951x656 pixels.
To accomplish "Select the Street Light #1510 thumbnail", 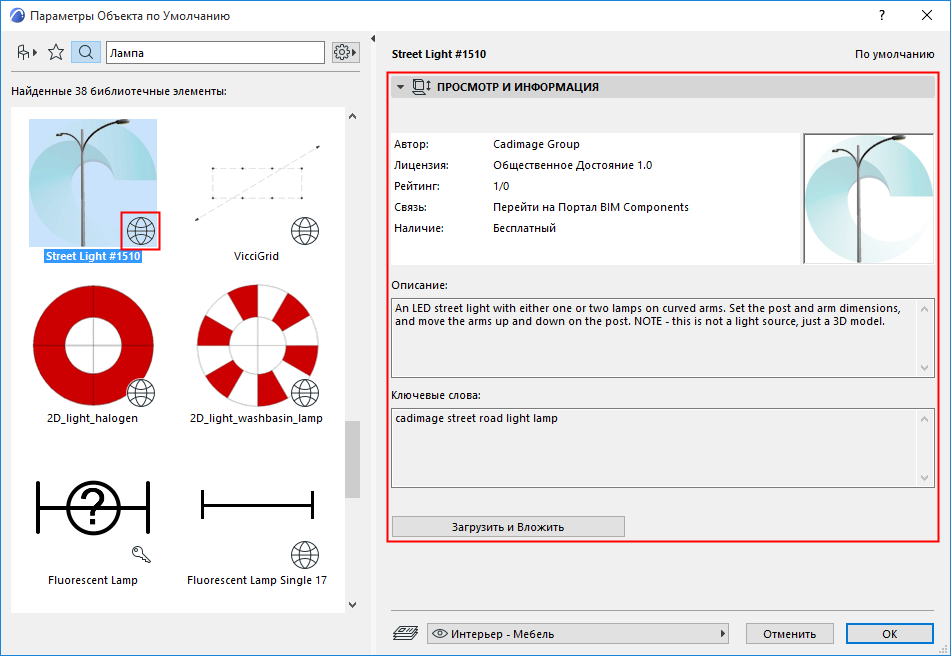I will (93, 182).
